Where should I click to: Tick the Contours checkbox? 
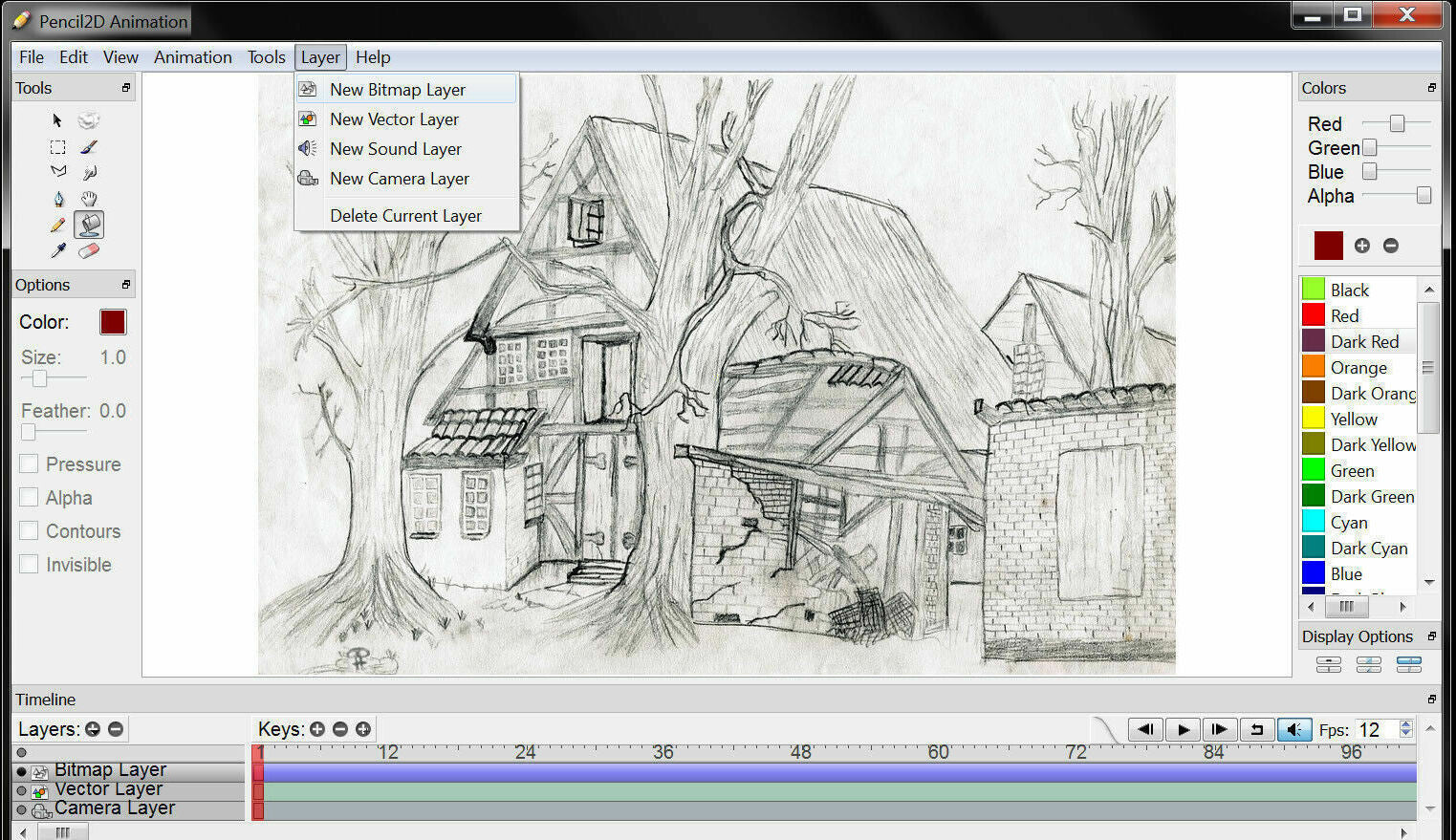(x=30, y=530)
